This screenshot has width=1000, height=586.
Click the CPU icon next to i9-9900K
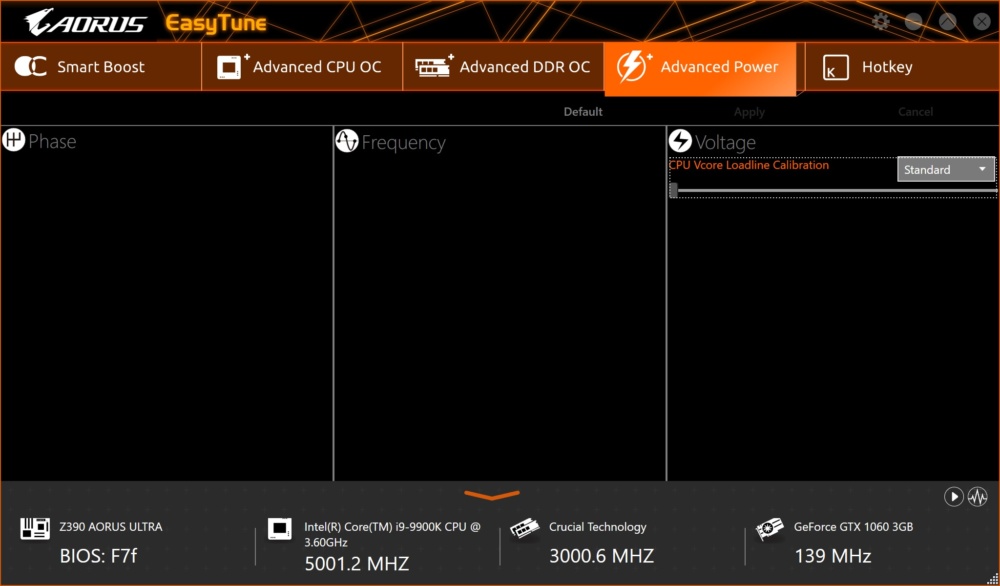point(279,529)
